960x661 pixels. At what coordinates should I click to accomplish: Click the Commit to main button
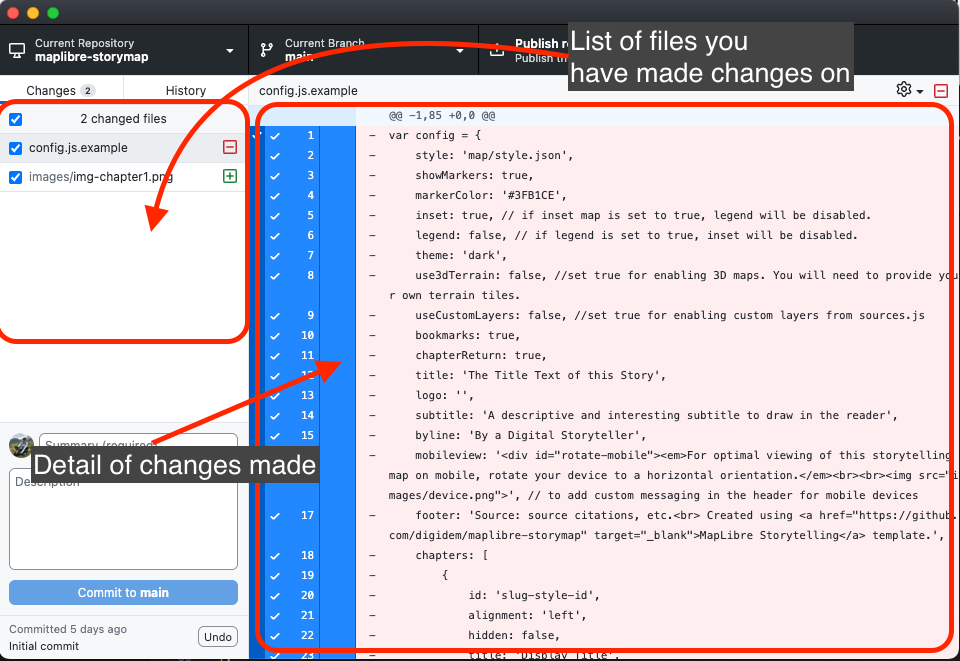pos(122,592)
